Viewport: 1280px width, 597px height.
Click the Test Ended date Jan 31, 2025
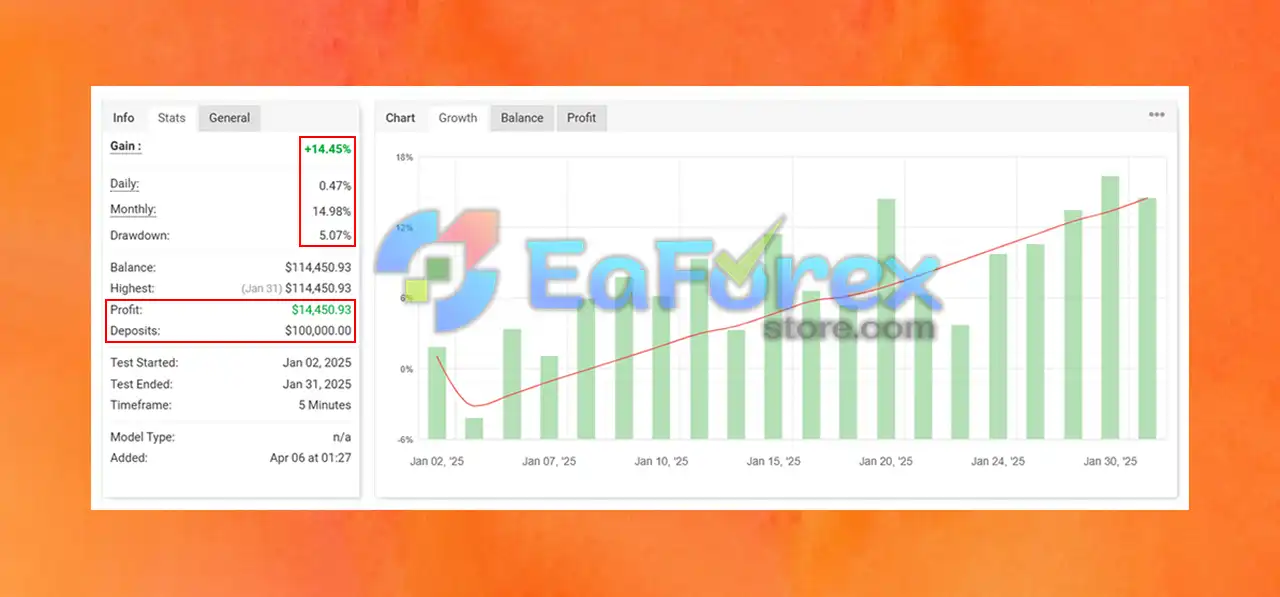pos(317,384)
